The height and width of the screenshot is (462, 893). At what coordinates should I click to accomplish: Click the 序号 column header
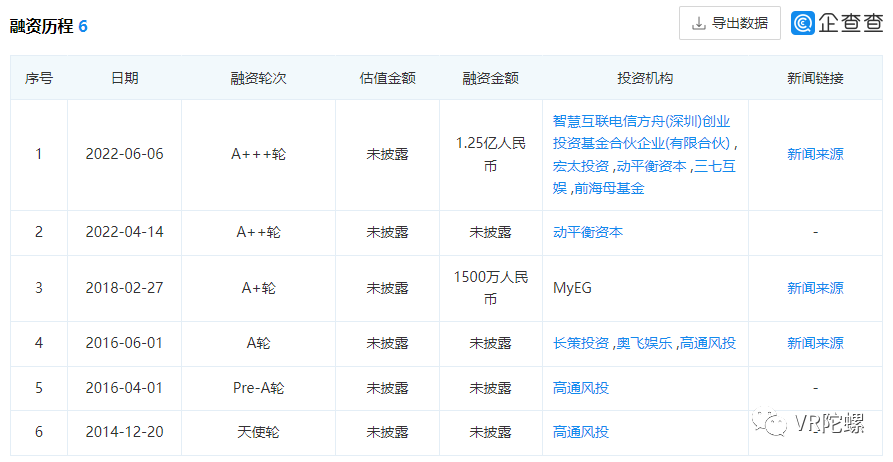39,78
